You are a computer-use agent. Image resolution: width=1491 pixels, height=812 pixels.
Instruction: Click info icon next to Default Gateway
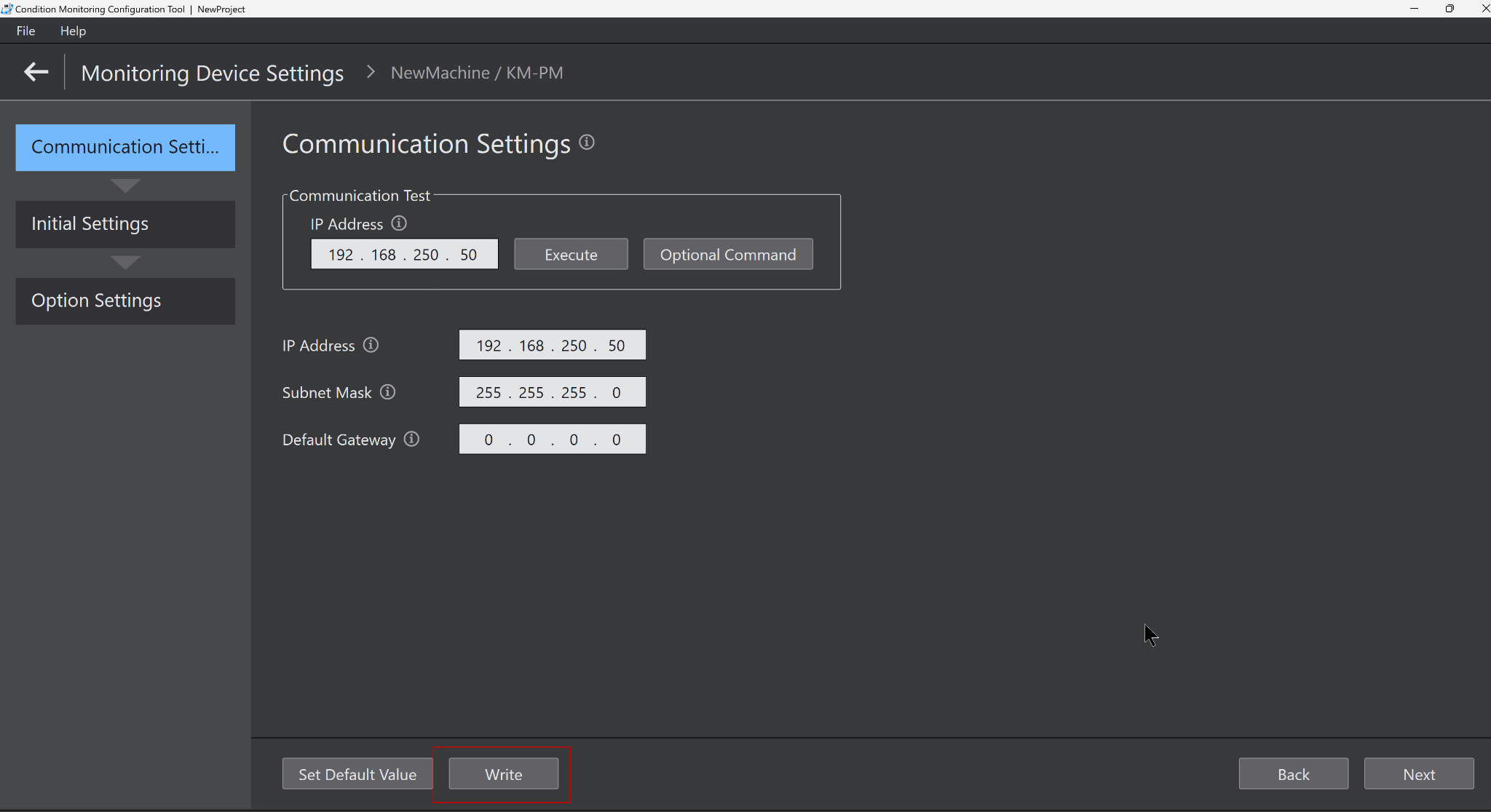click(411, 439)
